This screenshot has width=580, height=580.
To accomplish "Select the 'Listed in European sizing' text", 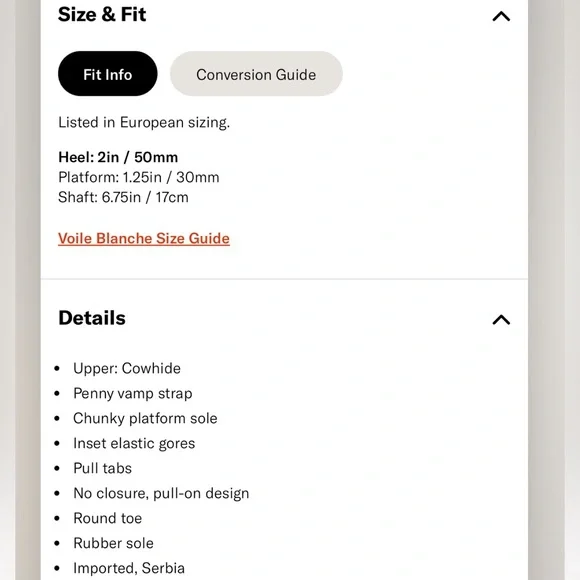I will click(144, 122).
